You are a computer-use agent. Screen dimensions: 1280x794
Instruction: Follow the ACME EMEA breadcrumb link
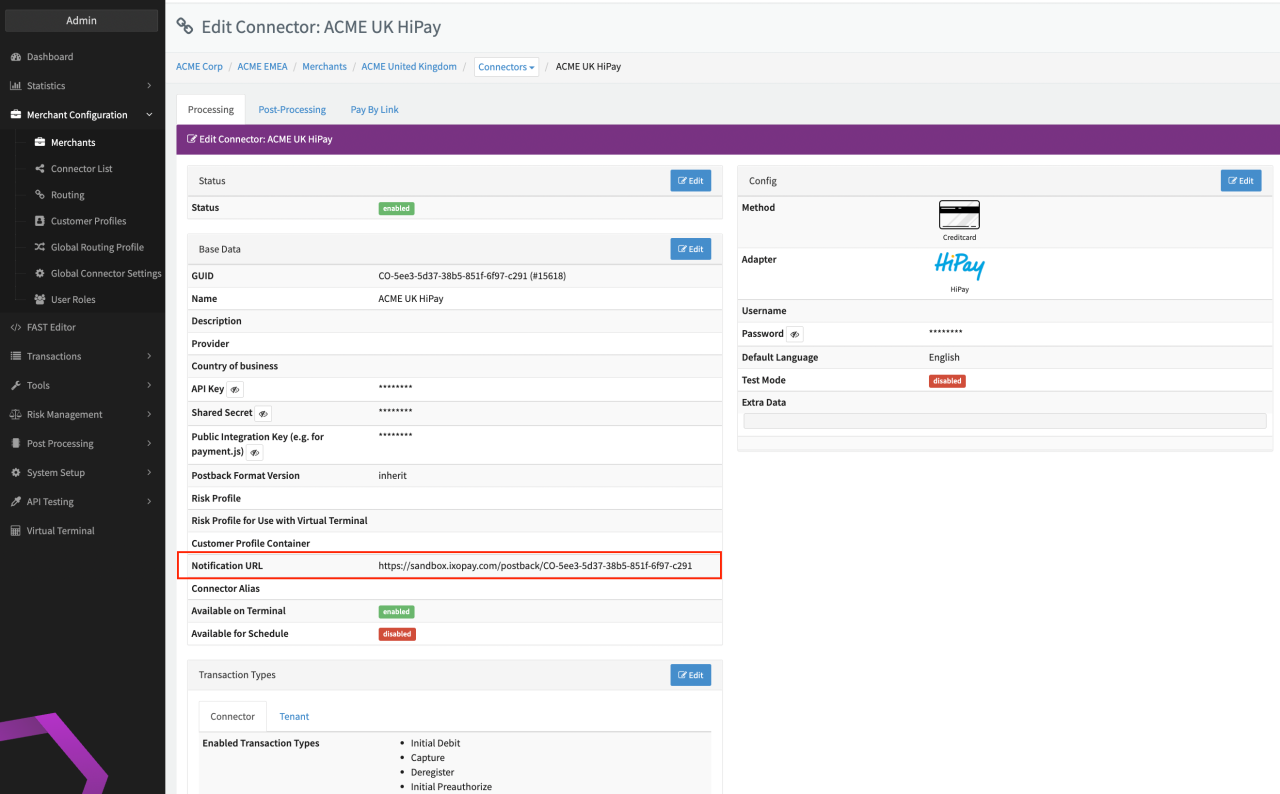pyautogui.click(x=262, y=67)
